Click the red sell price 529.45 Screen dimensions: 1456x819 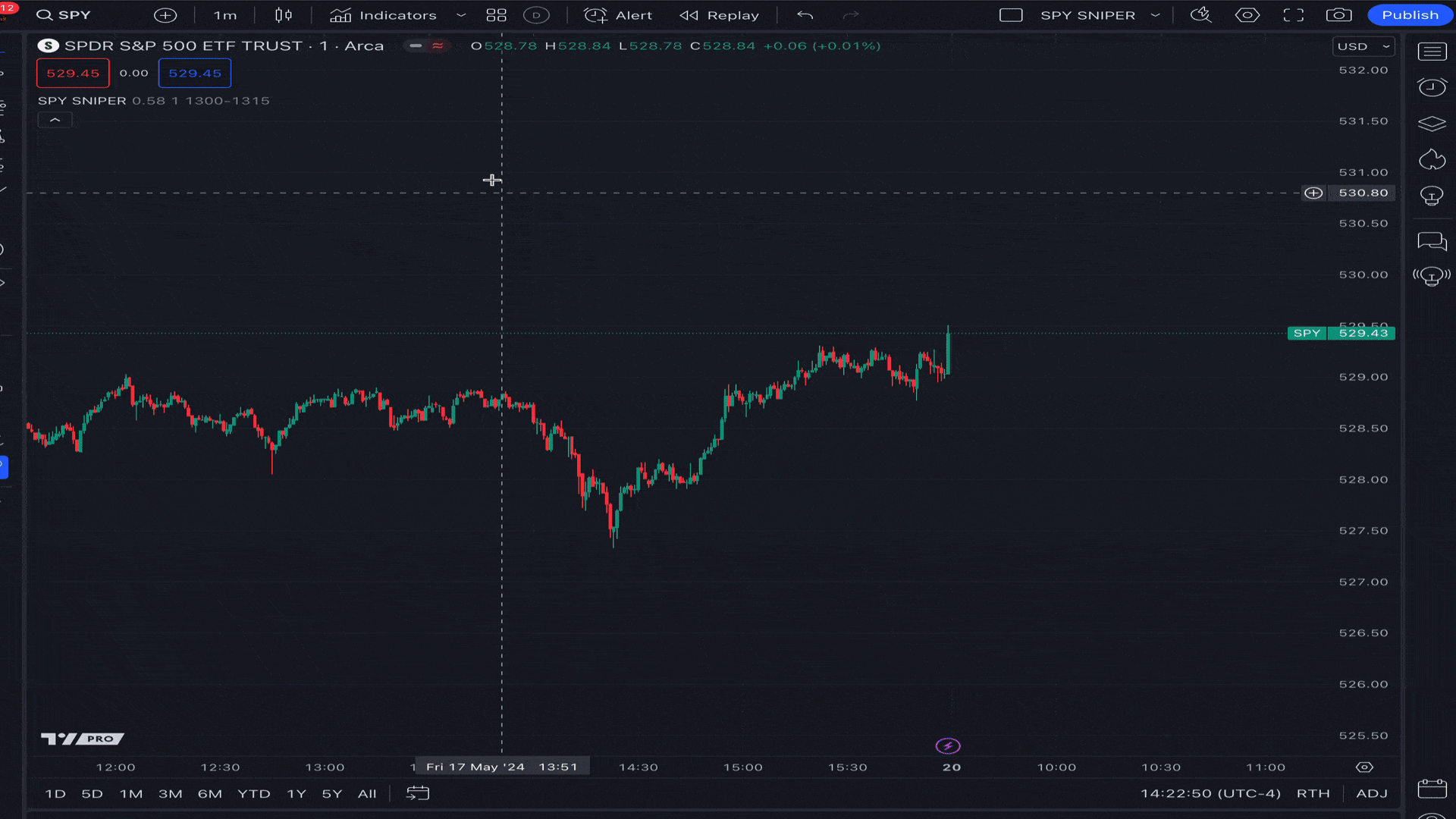click(73, 74)
